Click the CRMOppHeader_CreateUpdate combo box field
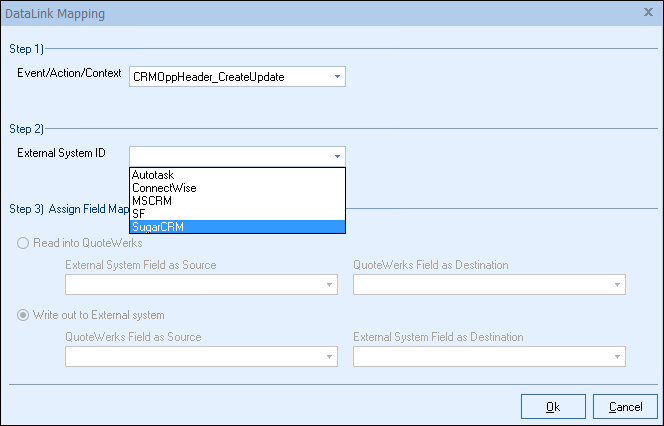This screenshot has height=426, width=664. (230, 76)
